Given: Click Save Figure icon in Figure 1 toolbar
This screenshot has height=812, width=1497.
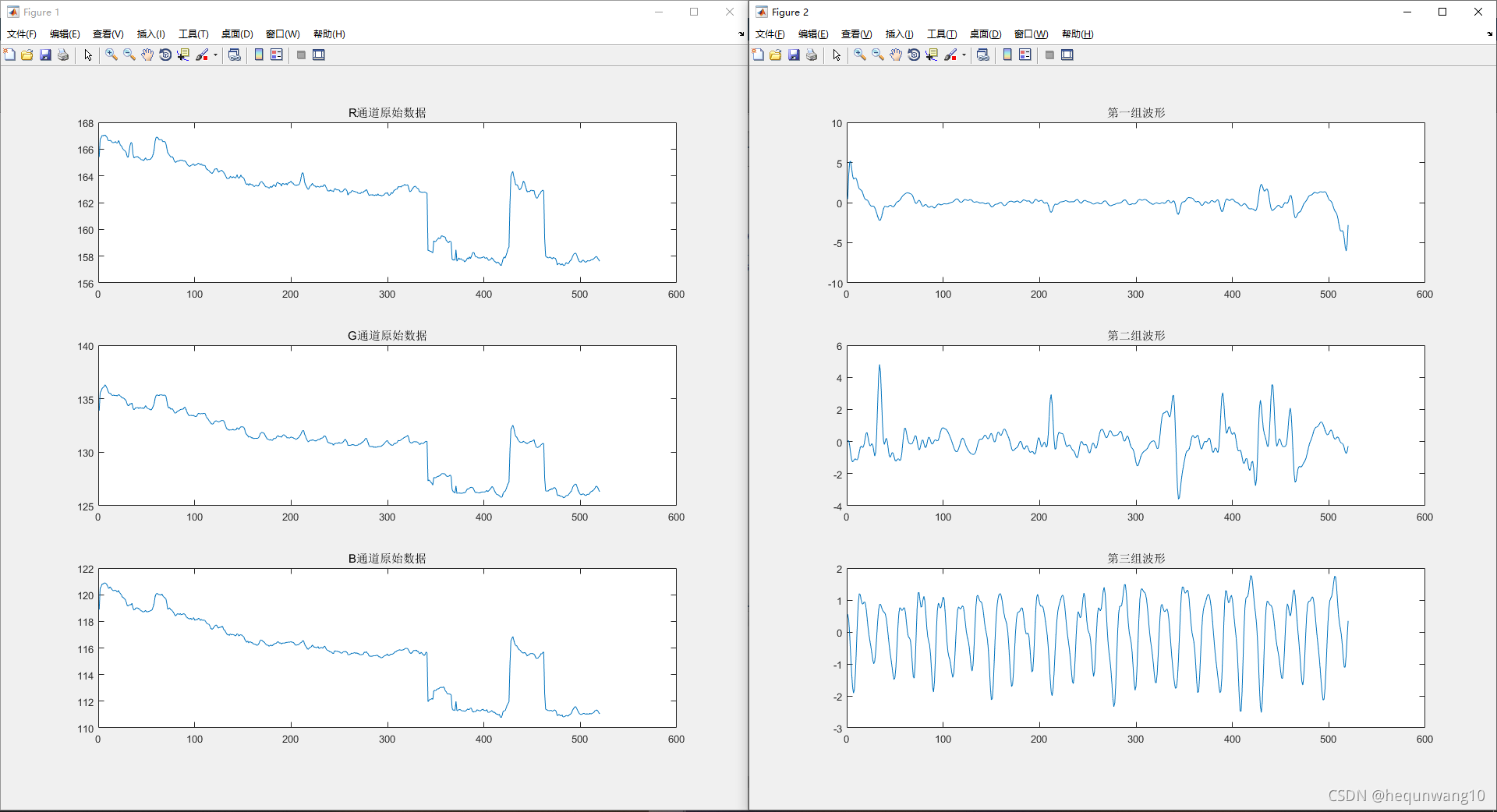Looking at the screenshot, I should tap(45, 55).
